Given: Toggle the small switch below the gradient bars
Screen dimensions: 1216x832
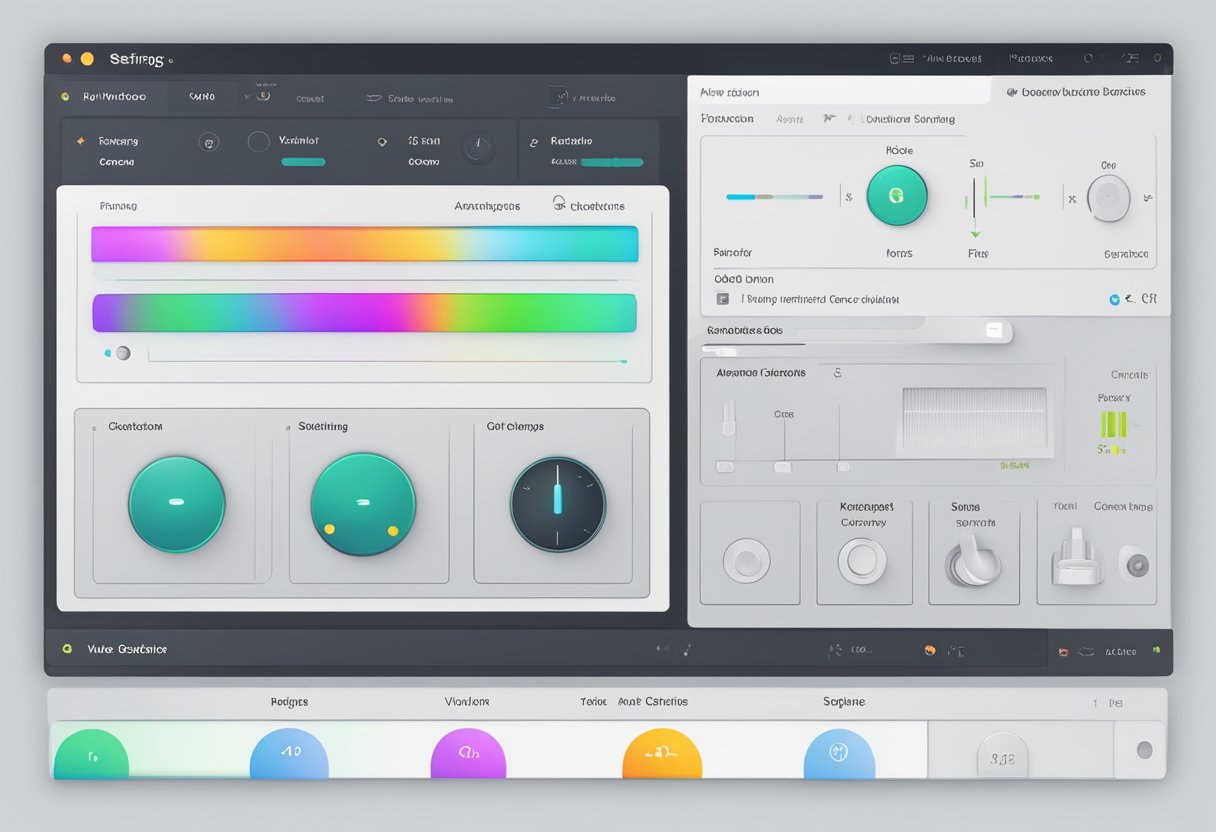Looking at the screenshot, I should click(x=120, y=353).
